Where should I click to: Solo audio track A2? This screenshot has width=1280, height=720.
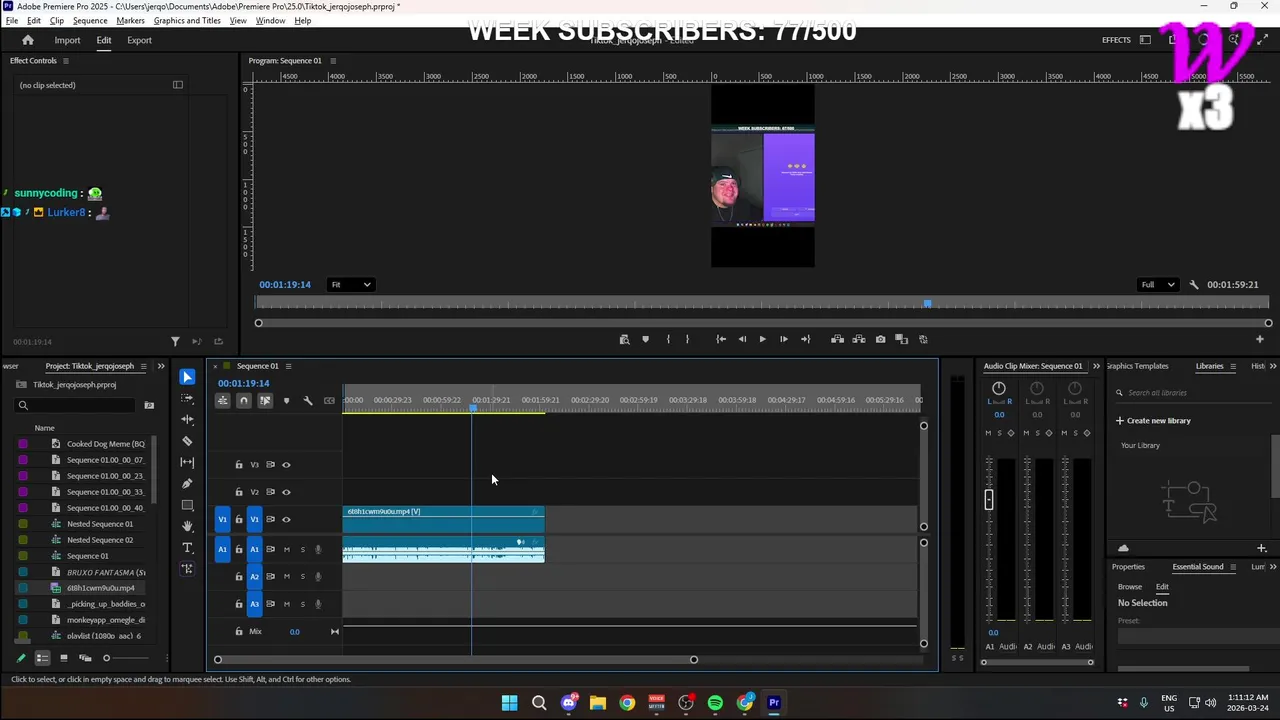click(303, 577)
